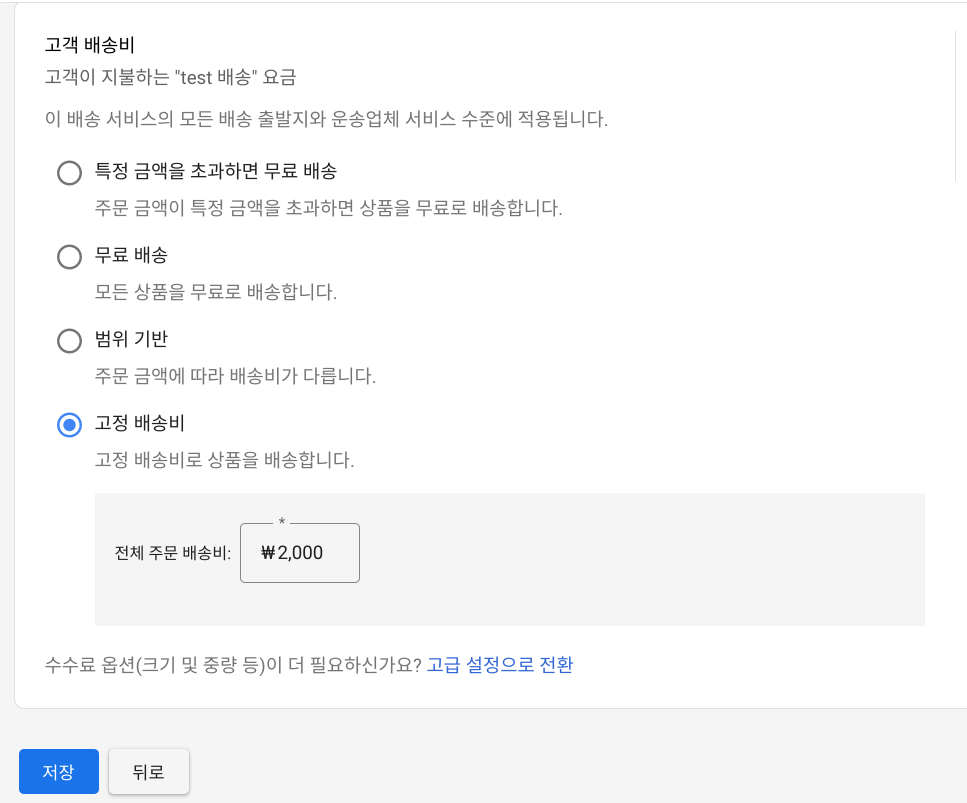Select the '특정 금액을 초과하면 무료 배송' radio button

[69, 173]
